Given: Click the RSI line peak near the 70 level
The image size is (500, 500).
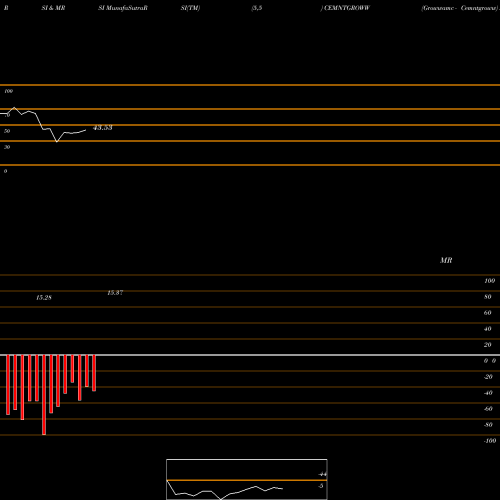Looking at the screenshot, I should click(14, 108).
